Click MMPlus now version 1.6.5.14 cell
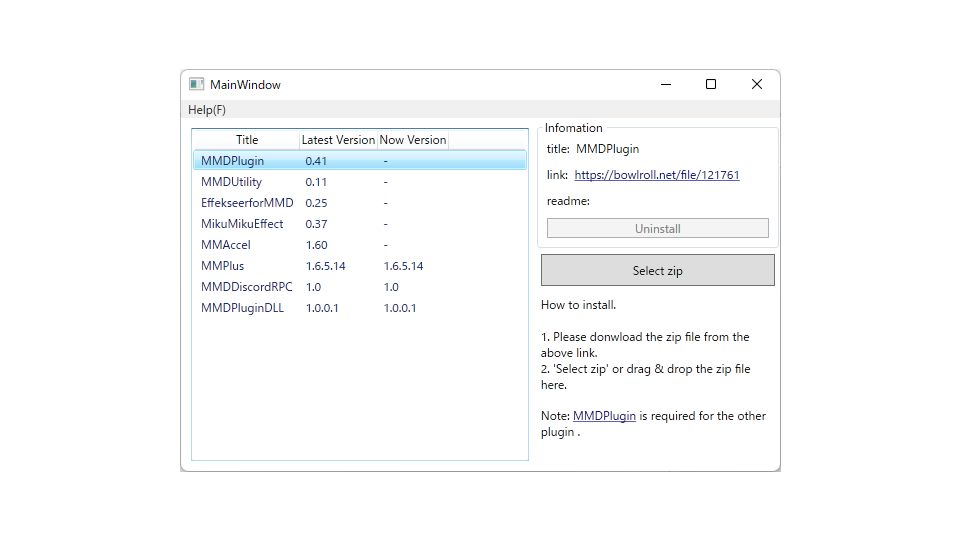Screen dimensions: 960x540 pyautogui.click(x=403, y=266)
